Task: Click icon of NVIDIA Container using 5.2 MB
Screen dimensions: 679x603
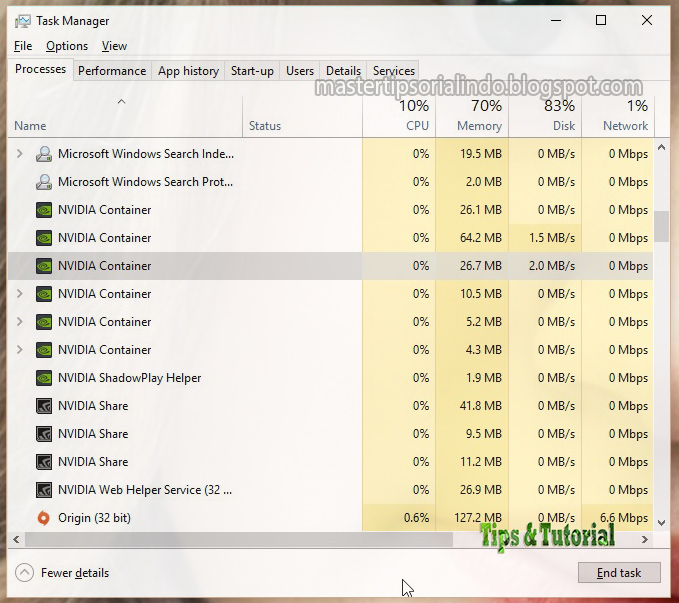Action: click(44, 322)
